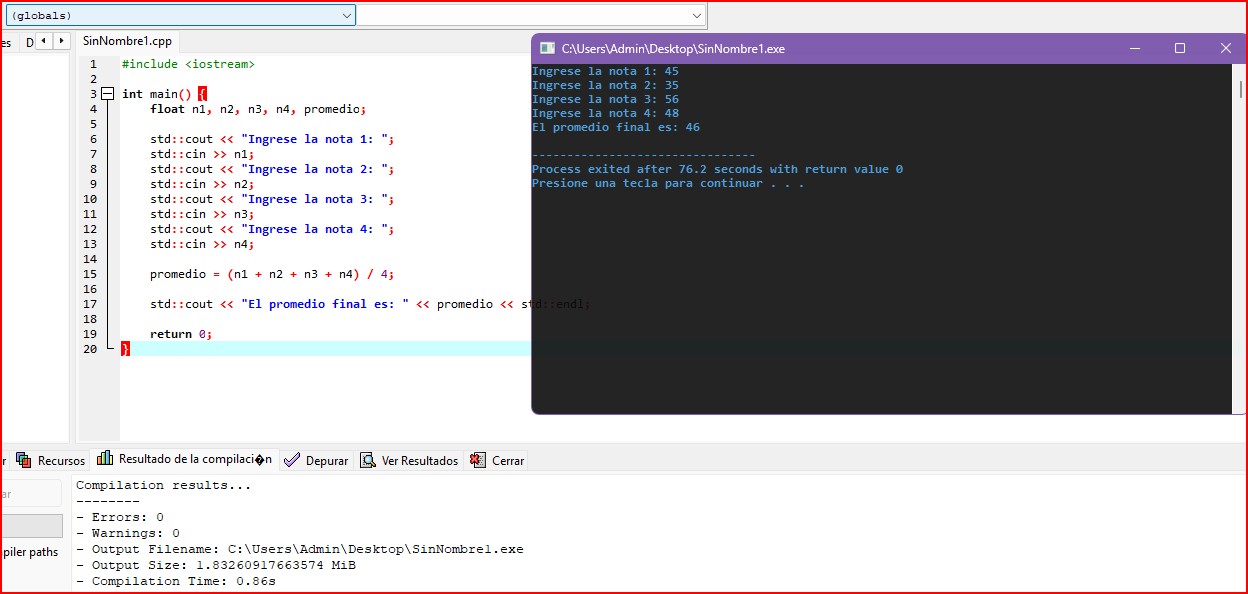
Task: Select the SinNombre1.cpp editor tab
Action: coord(127,42)
